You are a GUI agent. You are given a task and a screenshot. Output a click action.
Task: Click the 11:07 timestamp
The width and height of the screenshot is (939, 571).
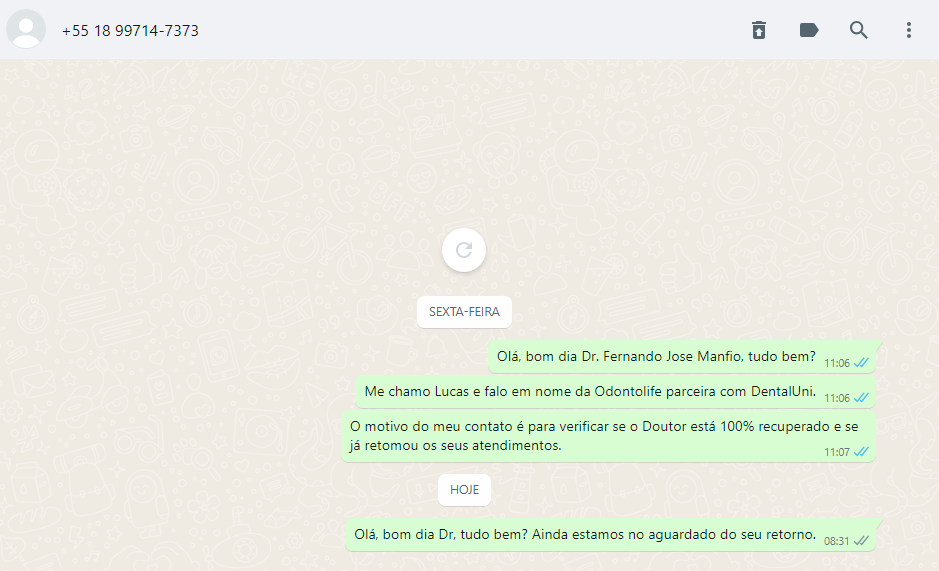837,452
